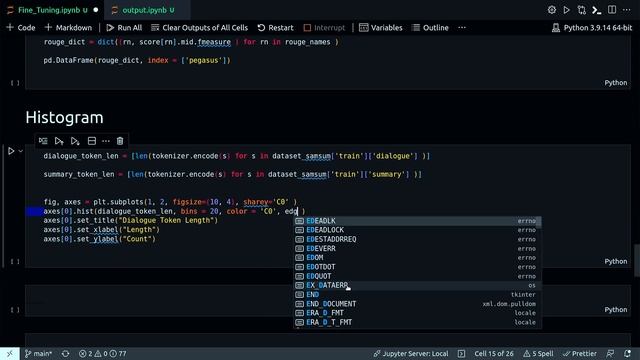Open the terminal prompt icon in title bar

pyautogui.click(x=597, y=10)
